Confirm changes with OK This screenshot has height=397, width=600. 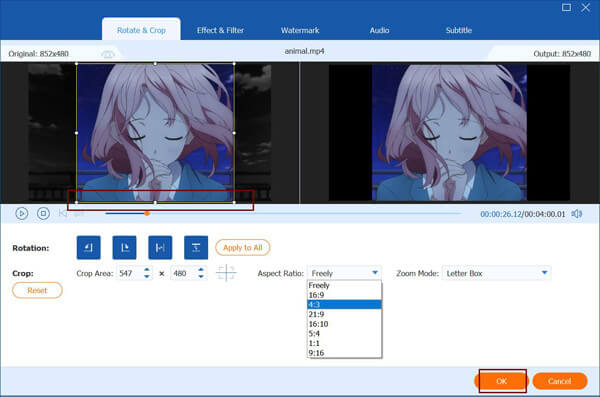pyautogui.click(x=502, y=381)
